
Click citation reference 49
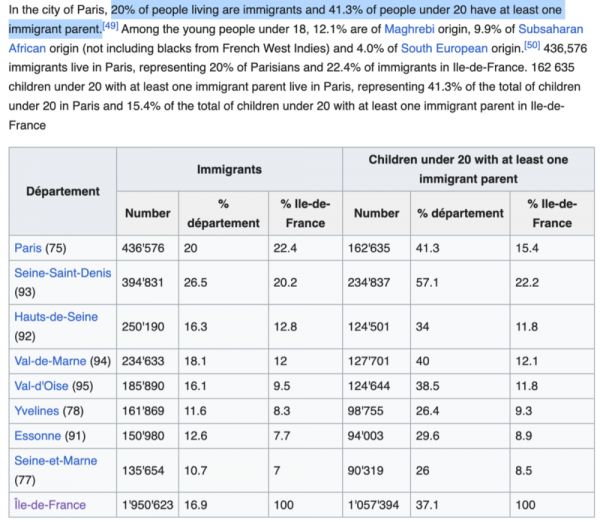pyautogui.click(x=109, y=26)
